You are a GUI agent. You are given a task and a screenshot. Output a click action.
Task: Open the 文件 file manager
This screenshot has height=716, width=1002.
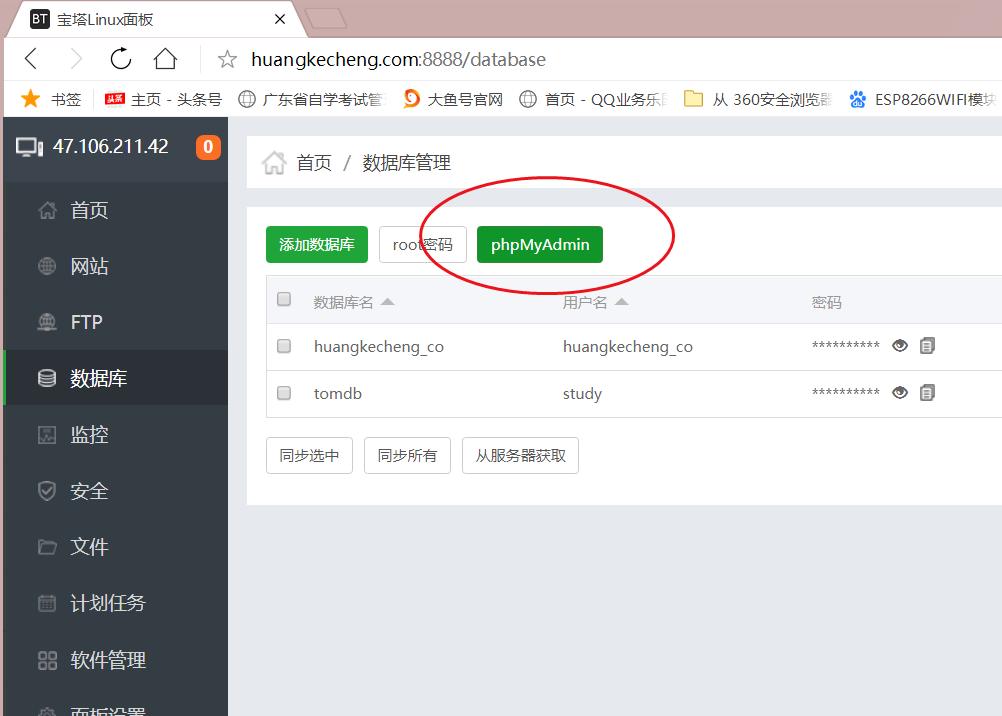(90, 546)
